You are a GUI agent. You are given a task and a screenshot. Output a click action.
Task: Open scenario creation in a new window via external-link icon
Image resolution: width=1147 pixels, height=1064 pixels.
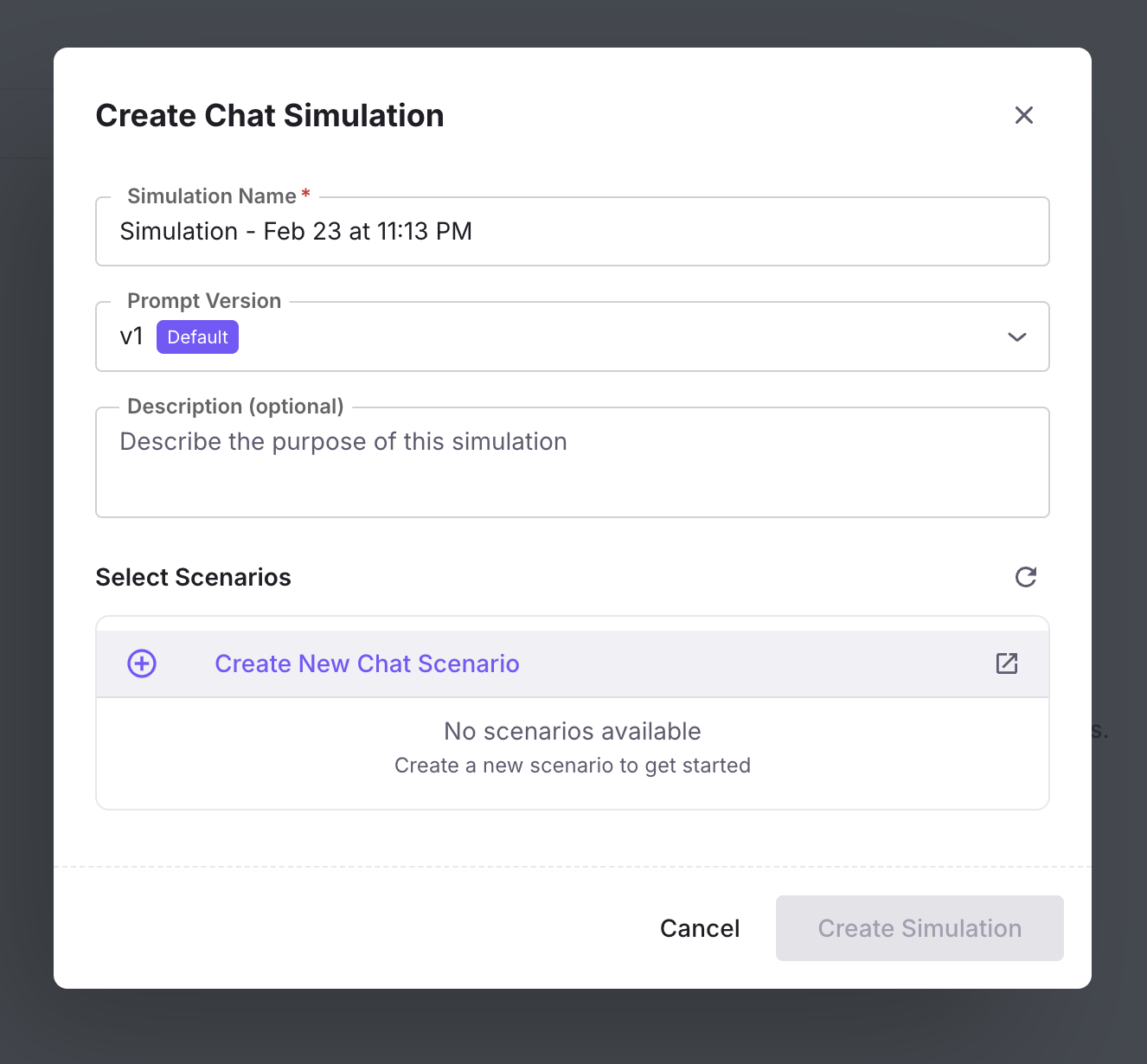(1006, 663)
